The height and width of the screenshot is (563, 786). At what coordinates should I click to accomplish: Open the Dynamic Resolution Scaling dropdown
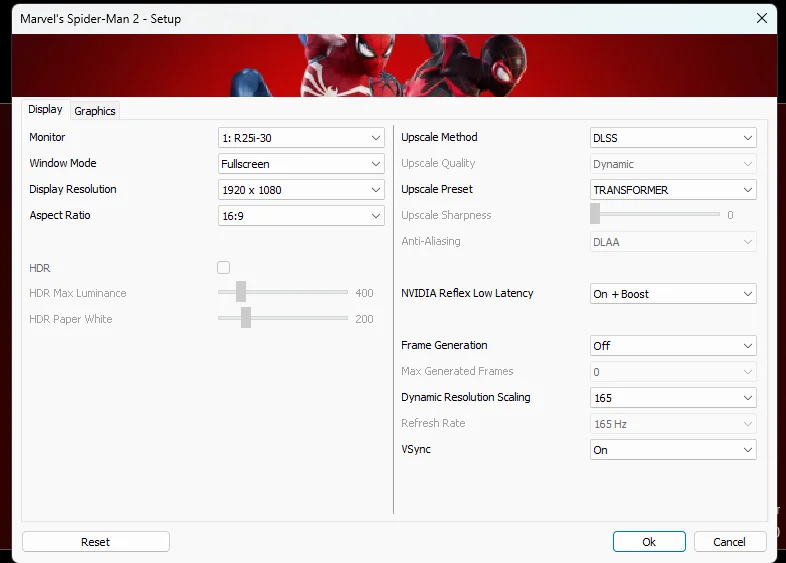click(x=673, y=398)
